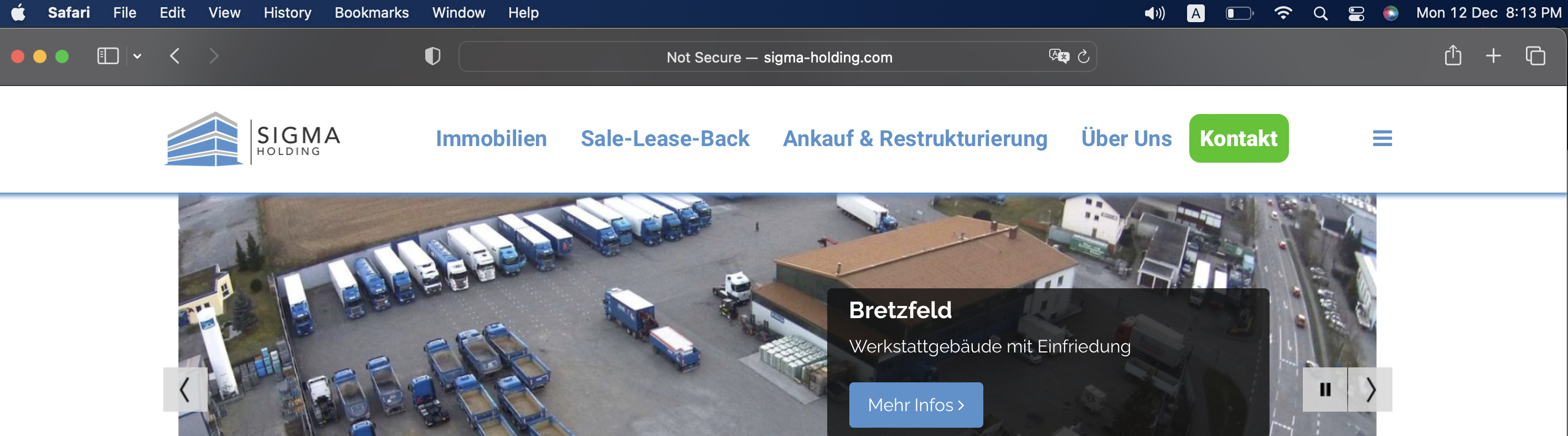Open the Share sheet

1453,55
